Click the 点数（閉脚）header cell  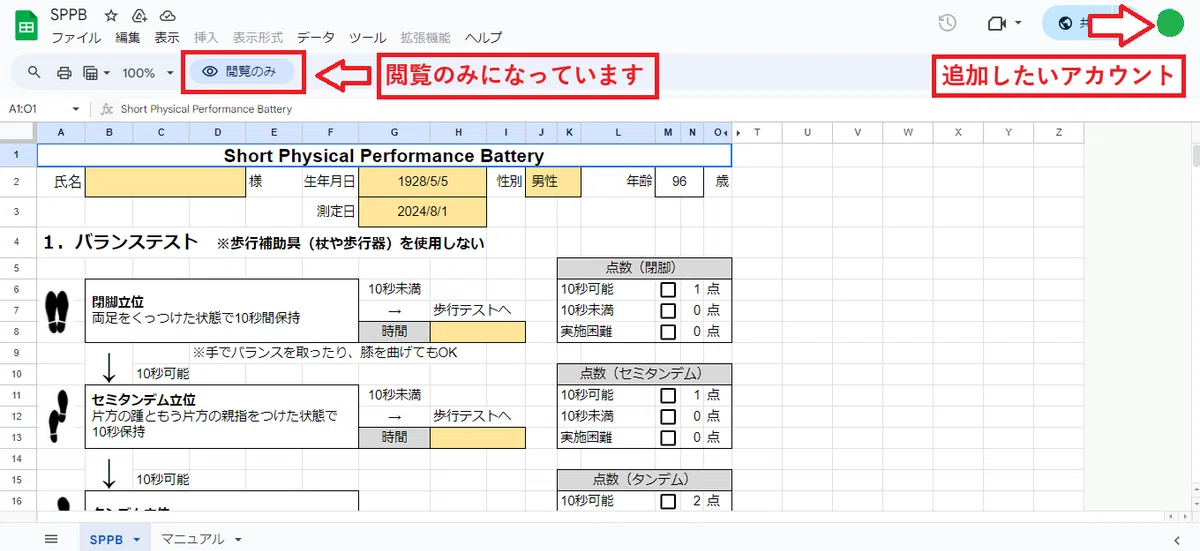coord(644,268)
